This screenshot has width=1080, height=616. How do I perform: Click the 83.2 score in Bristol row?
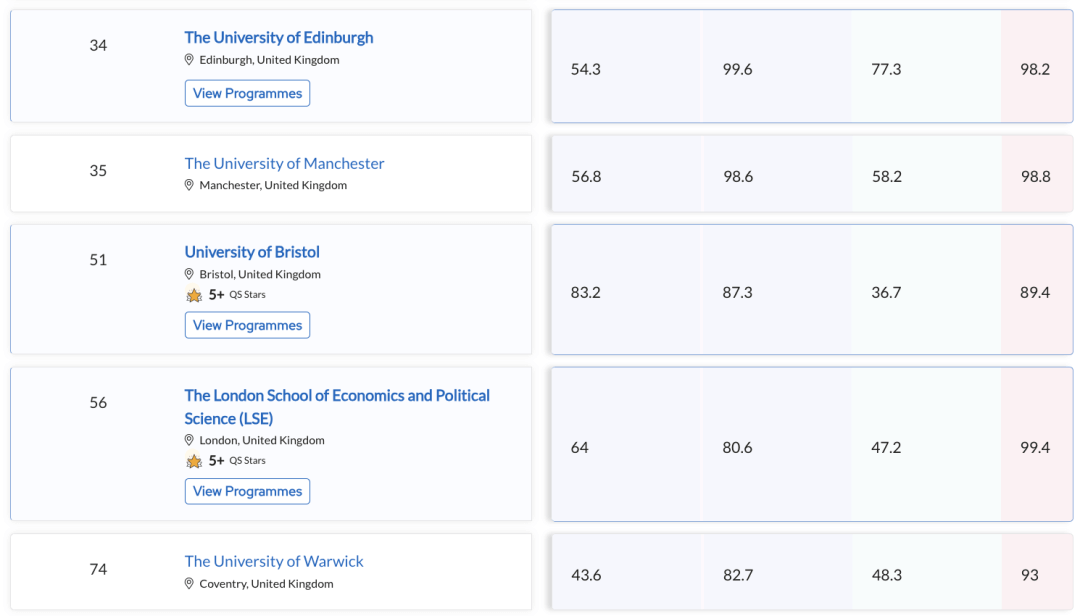point(586,292)
